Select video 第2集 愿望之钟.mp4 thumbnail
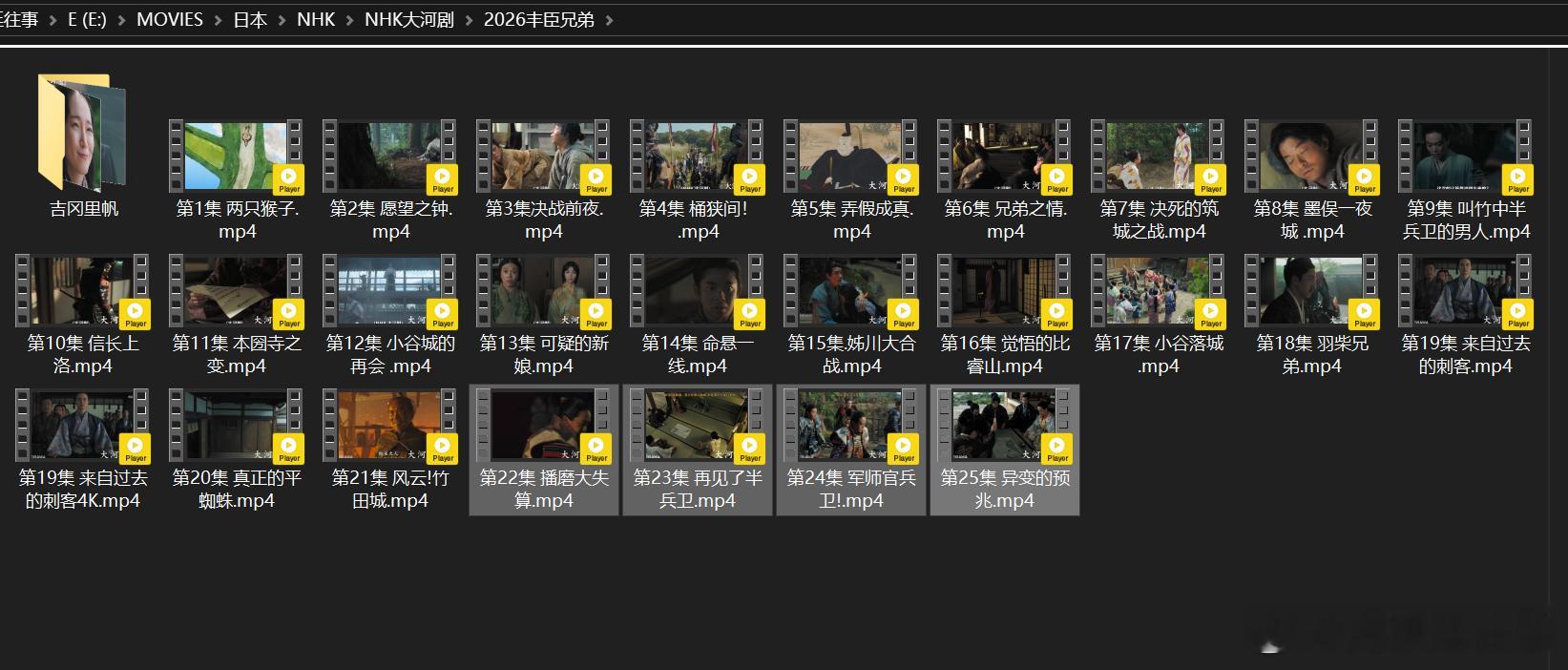The width and height of the screenshot is (1568, 670). [389, 157]
